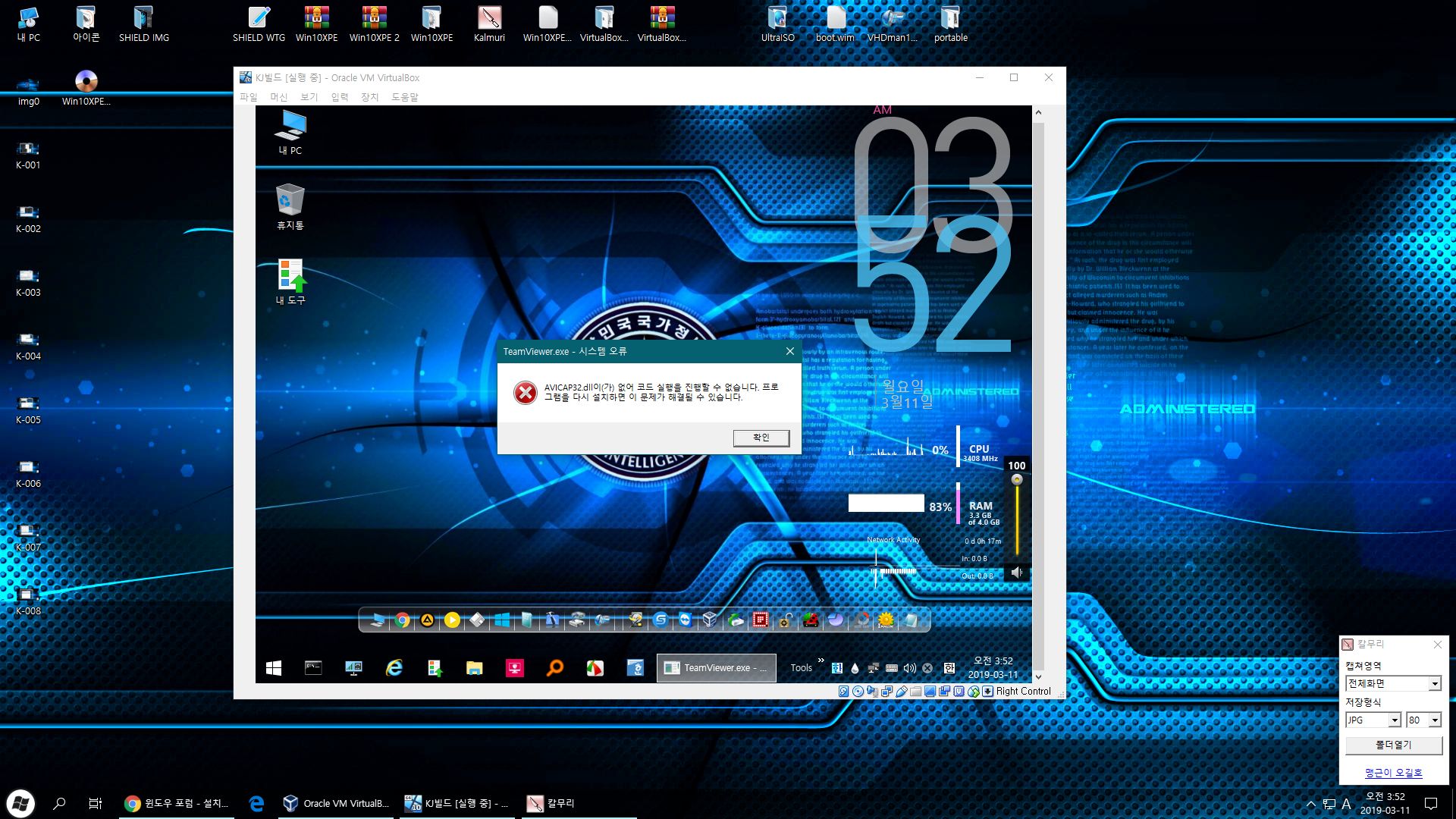Screen dimensions: 1456x819
Task: Open red grid icon in guest dock
Action: (760, 620)
